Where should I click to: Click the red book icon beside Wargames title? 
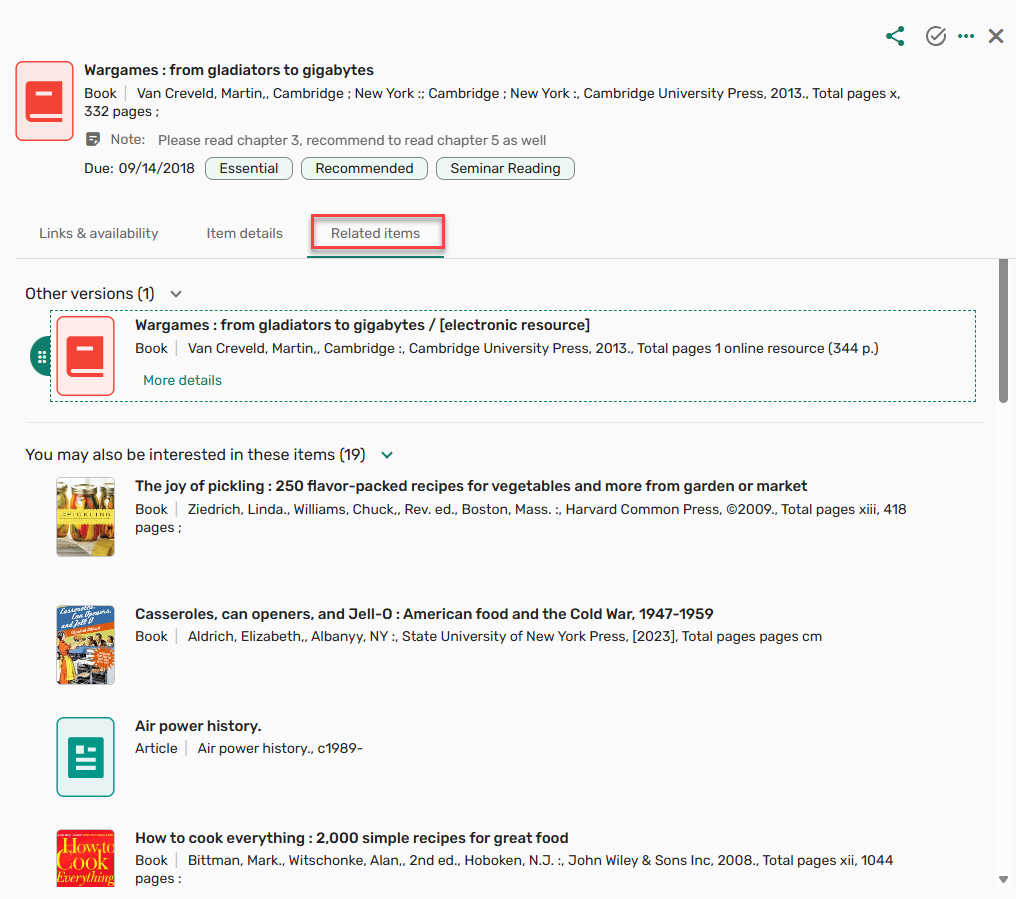point(45,101)
